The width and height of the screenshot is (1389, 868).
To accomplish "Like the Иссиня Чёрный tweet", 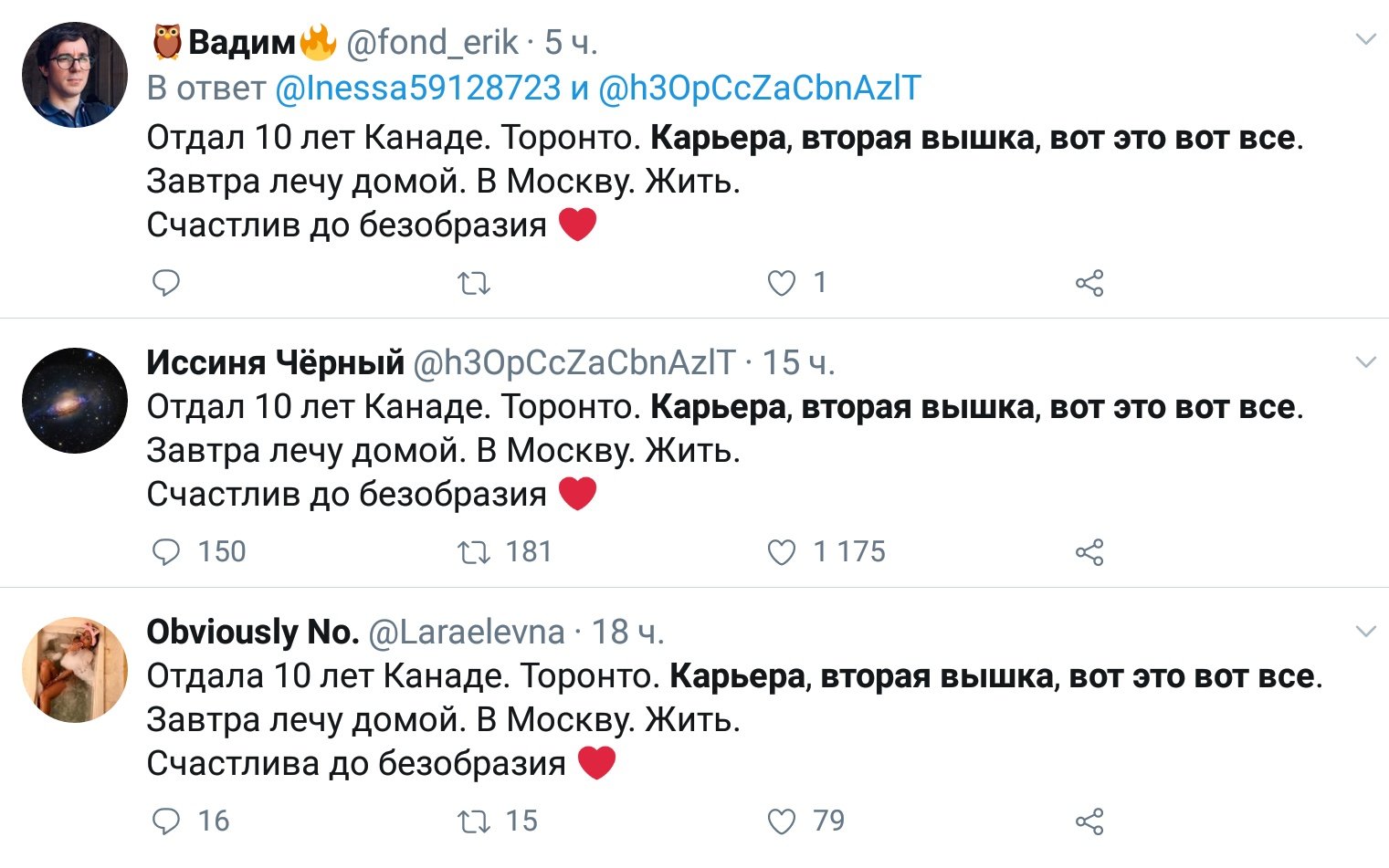I will point(782,552).
